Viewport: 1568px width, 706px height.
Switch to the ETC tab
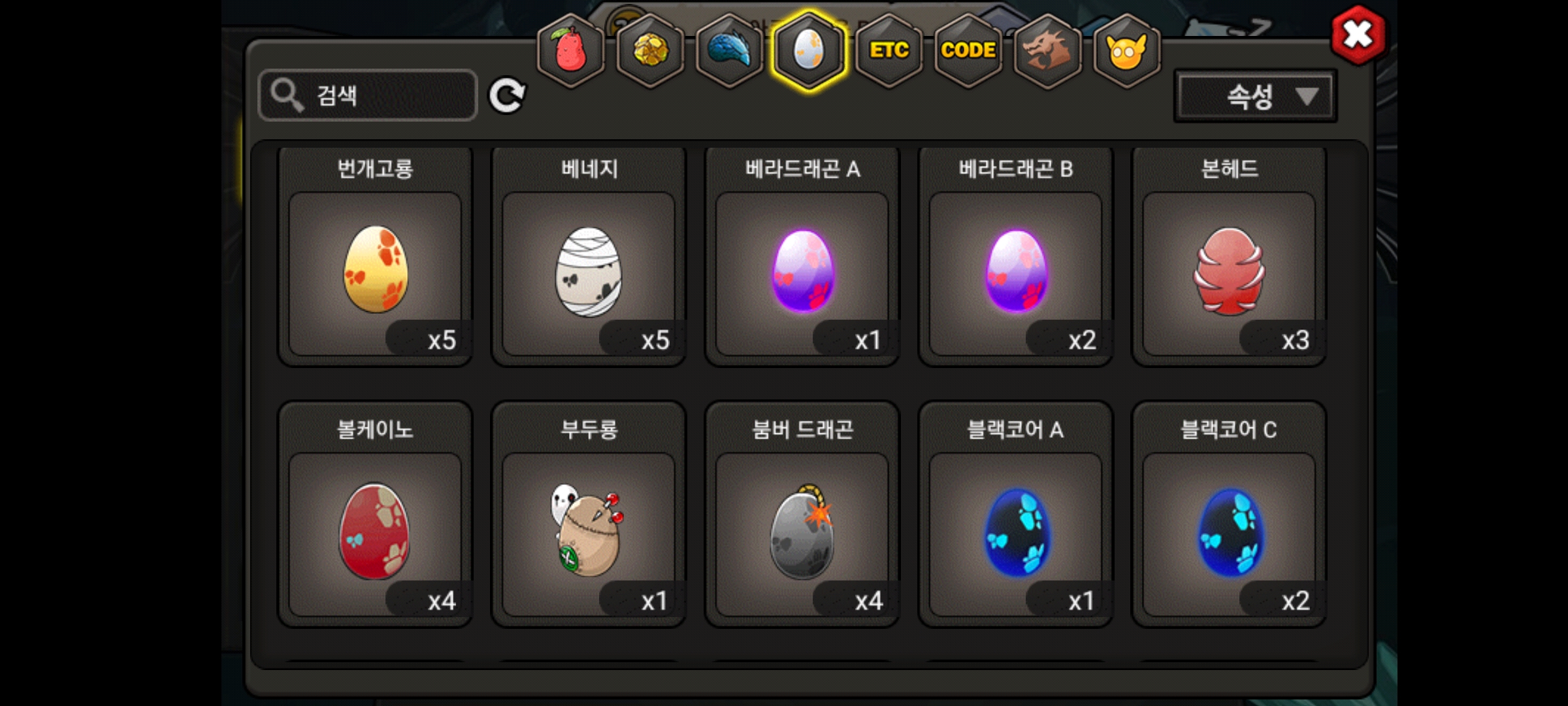889,50
